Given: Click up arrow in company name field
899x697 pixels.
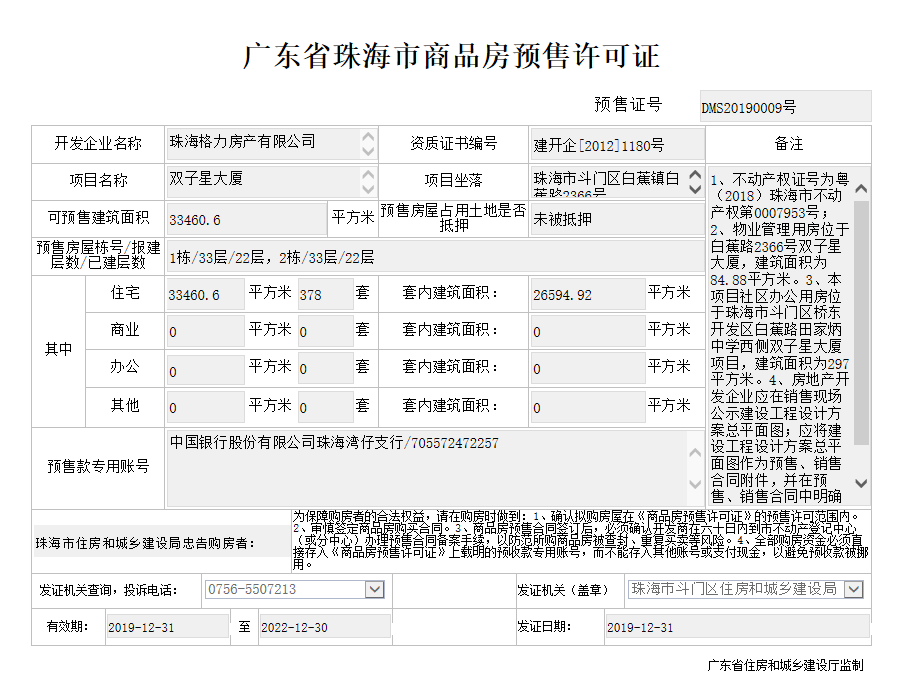Looking at the screenshot, I should pos(369,137).
